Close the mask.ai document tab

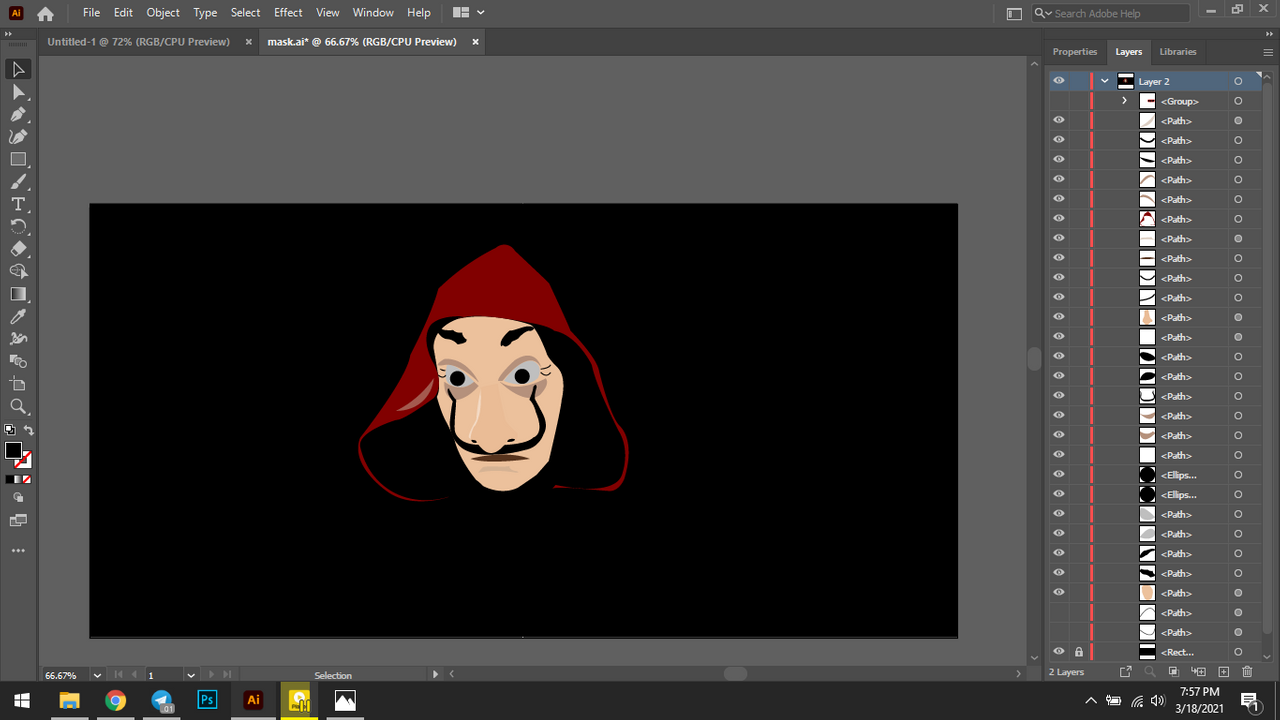coord(475,42)
